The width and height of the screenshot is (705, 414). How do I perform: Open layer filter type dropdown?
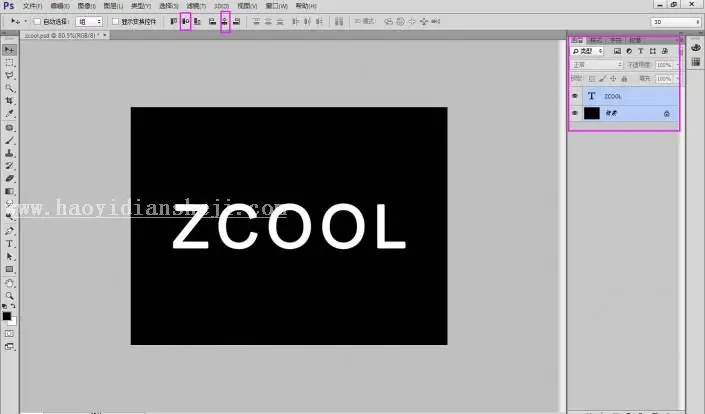[x=587, y=51]
